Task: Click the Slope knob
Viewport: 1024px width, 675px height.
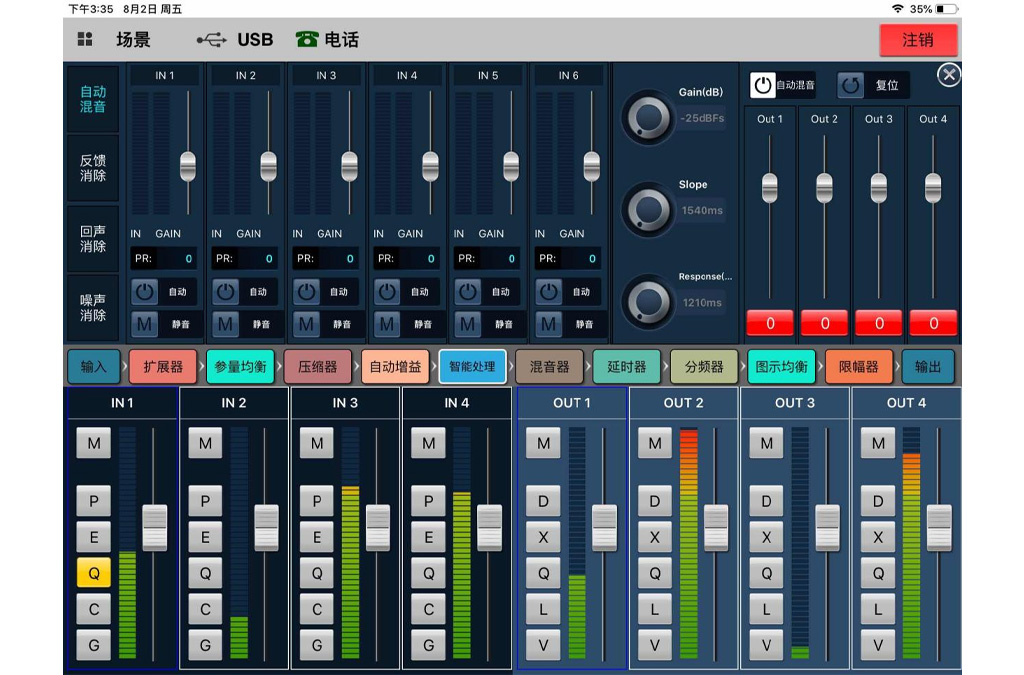Action: coord(648,210)
